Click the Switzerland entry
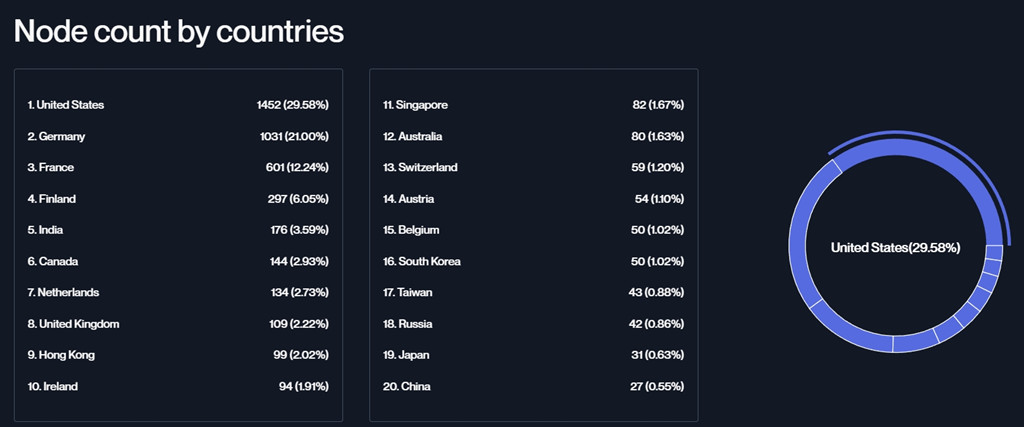Screen dimensions: 1024x427 pyautogui.click(x=534, y=168)
